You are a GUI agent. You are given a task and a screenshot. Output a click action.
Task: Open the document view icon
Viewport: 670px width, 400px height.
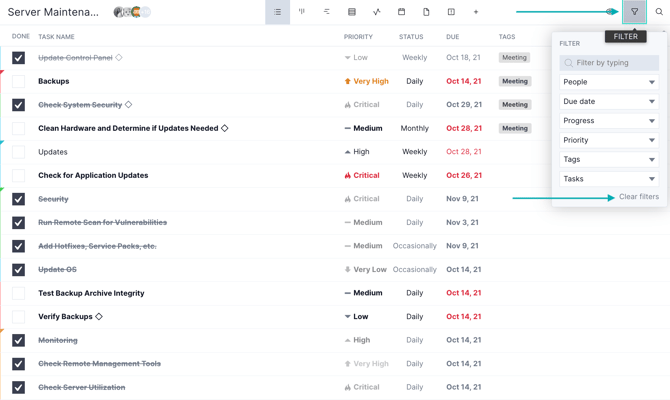(x=426, y=12)
